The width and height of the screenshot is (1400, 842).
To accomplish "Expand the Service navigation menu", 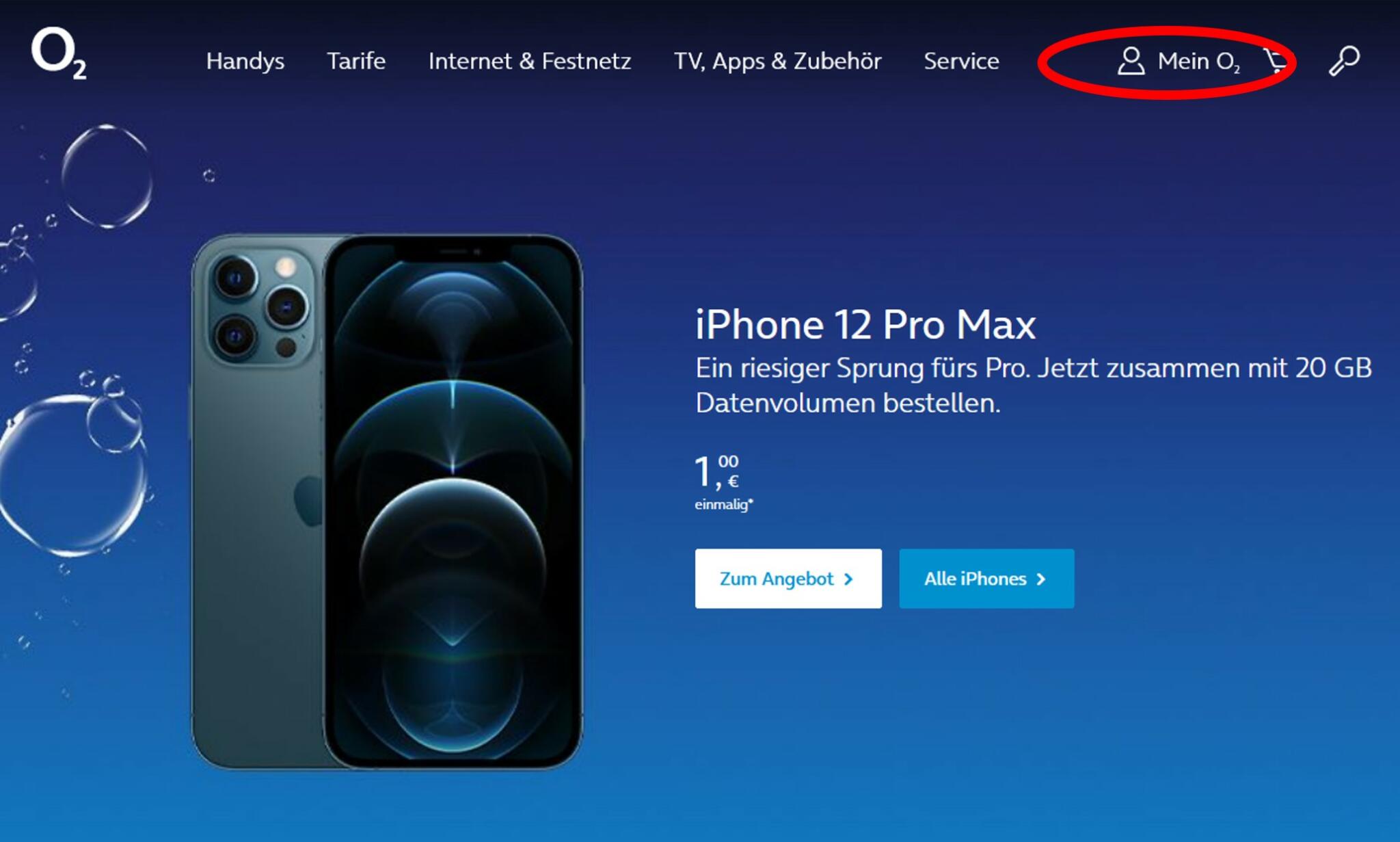I will 962,61.
